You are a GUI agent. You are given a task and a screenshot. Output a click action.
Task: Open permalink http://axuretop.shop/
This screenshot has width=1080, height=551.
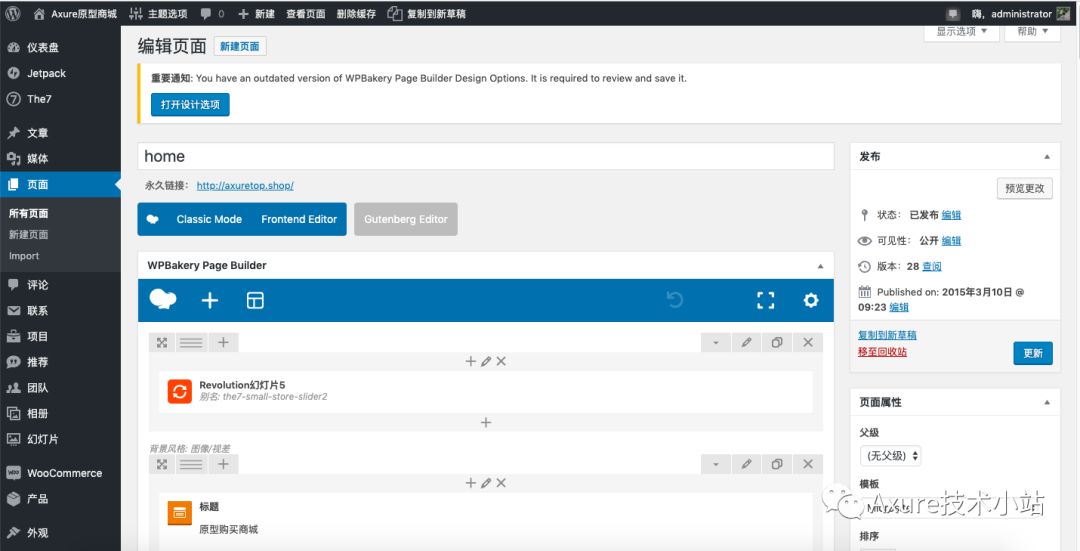pyautogui.click(x=245, y=185)
